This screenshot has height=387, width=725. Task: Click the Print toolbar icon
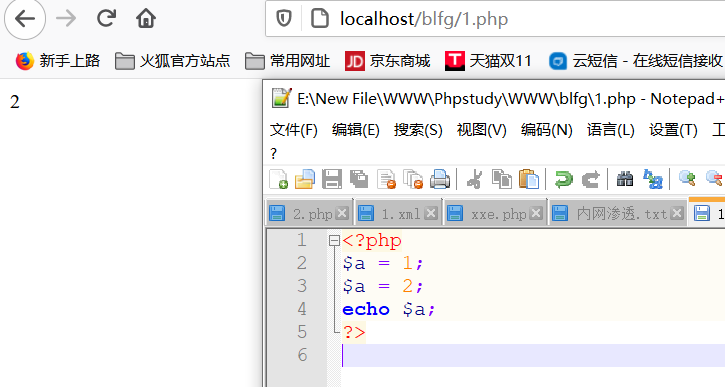440,179
